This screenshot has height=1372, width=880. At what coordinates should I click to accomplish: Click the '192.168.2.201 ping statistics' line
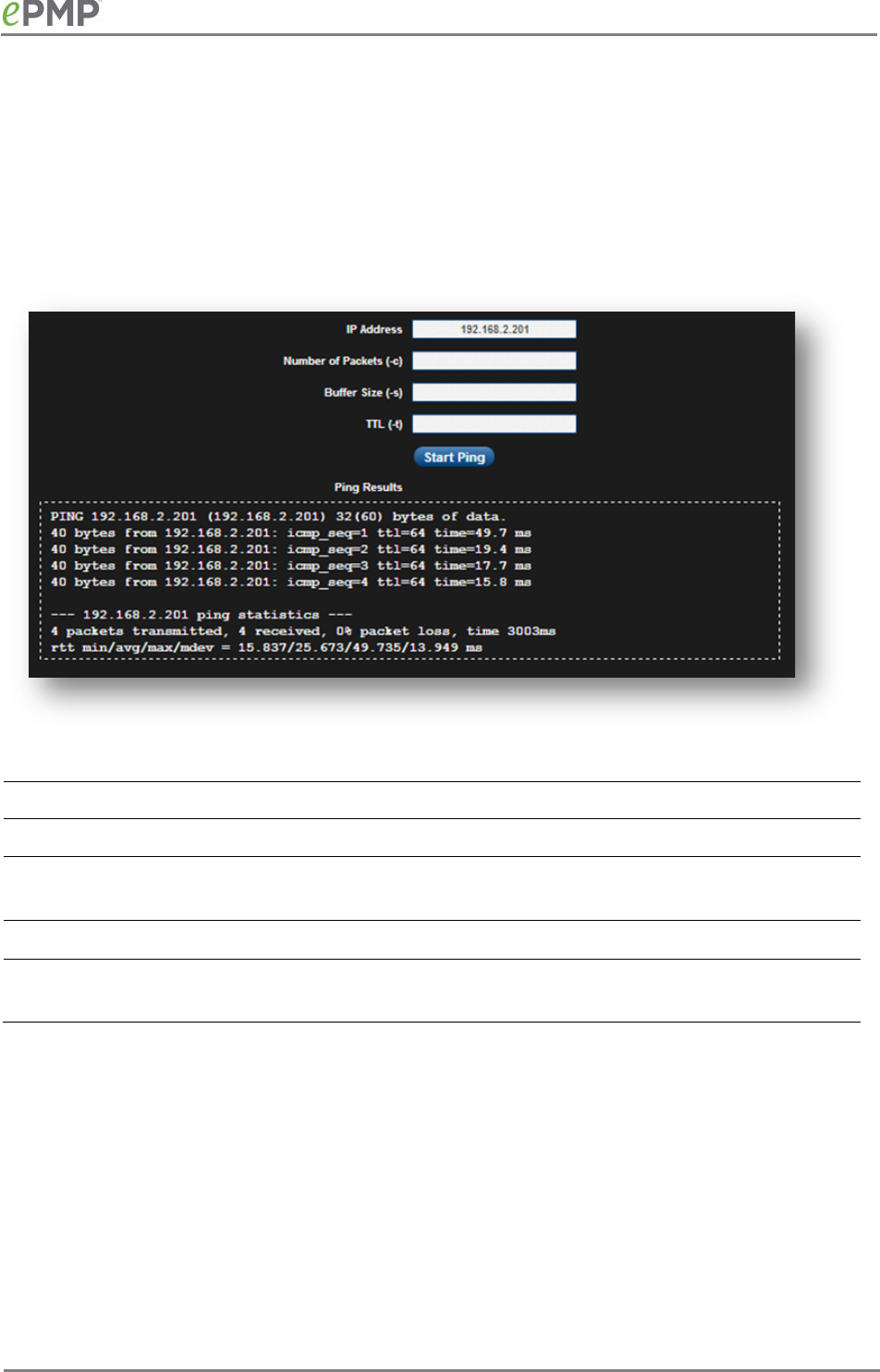(201, 615)
